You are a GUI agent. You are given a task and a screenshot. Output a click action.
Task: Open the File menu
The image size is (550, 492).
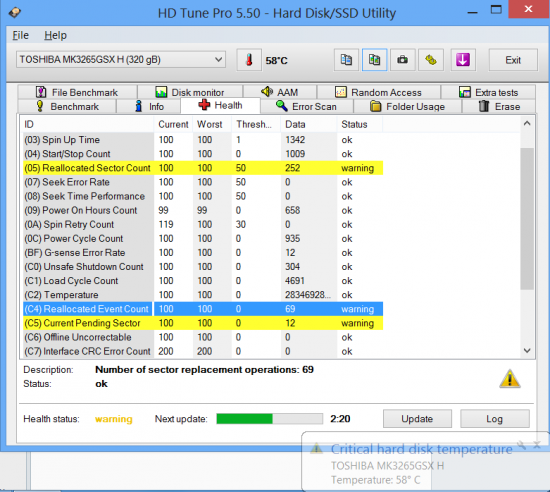20,35
